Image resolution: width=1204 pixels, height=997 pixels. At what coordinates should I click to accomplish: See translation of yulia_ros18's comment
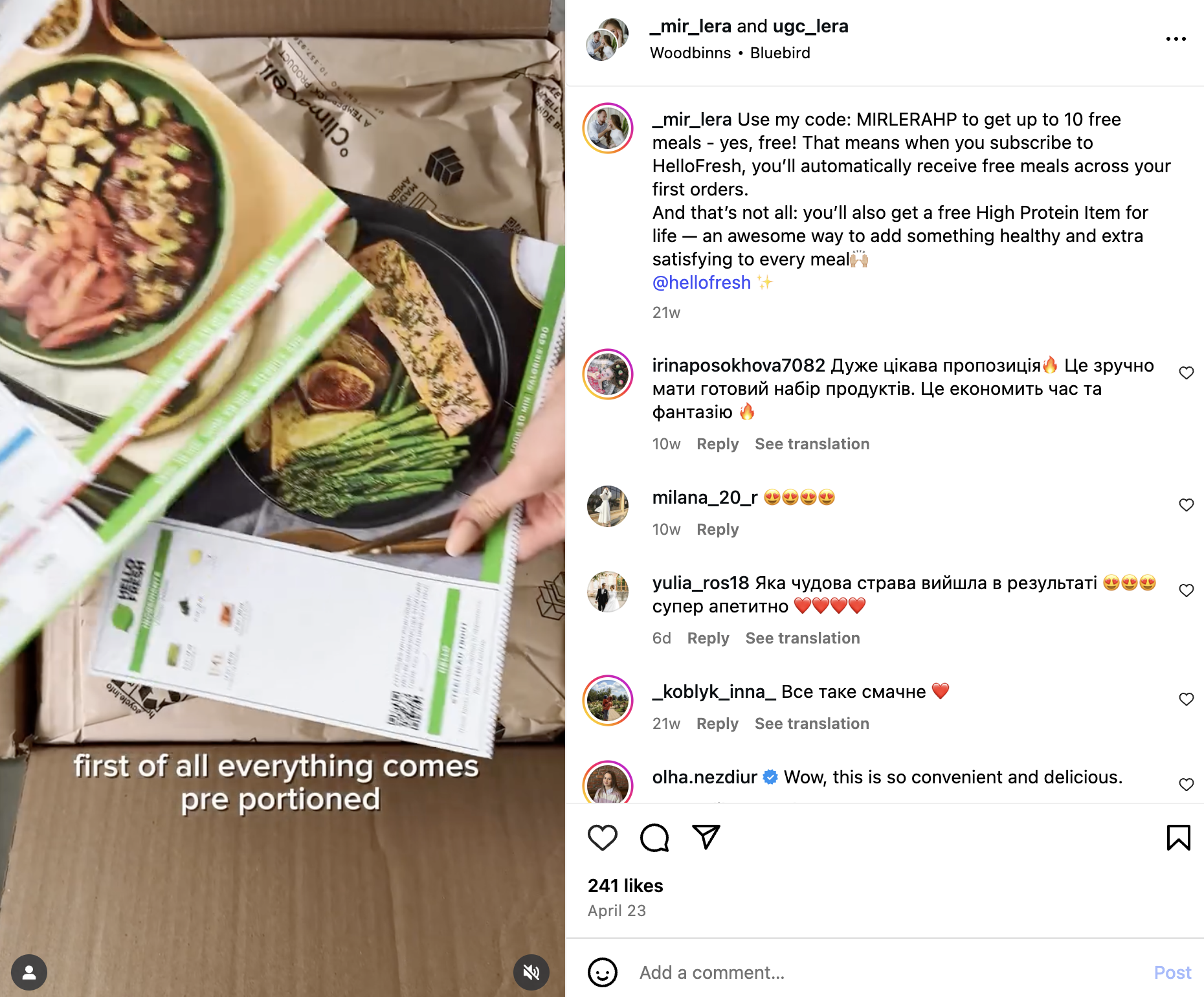pos(803,638)
